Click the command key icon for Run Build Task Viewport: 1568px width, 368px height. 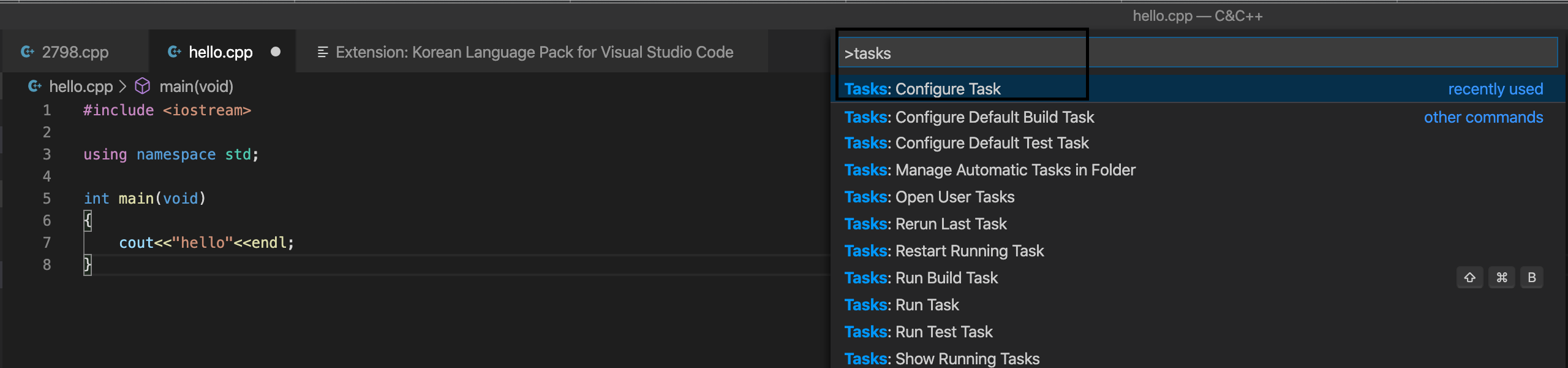pos(1501,278)
